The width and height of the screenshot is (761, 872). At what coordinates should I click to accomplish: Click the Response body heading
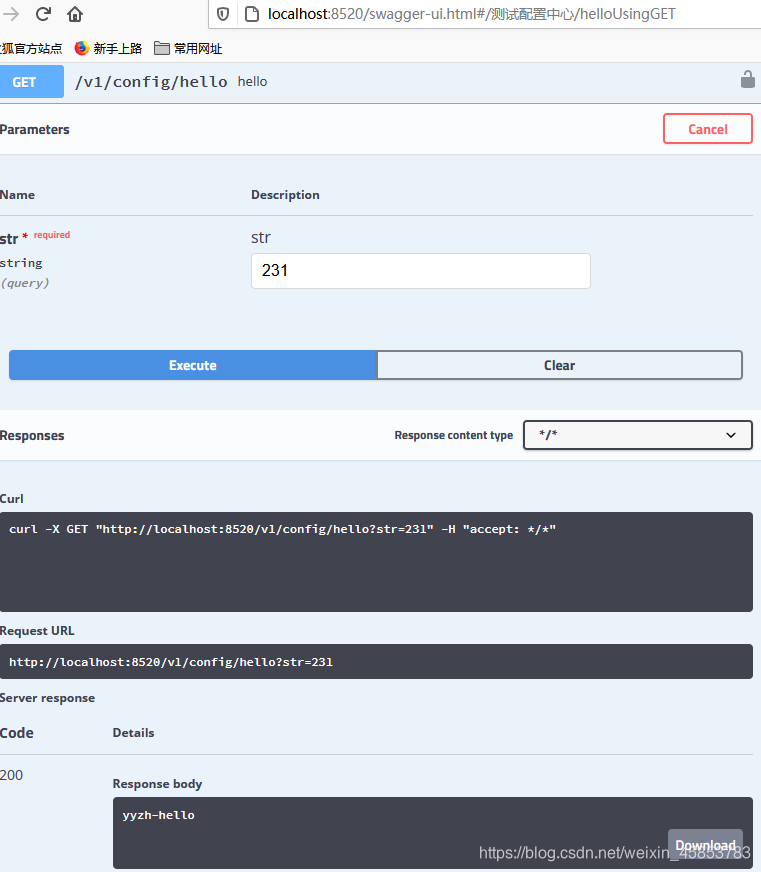(x=157, y=784)
